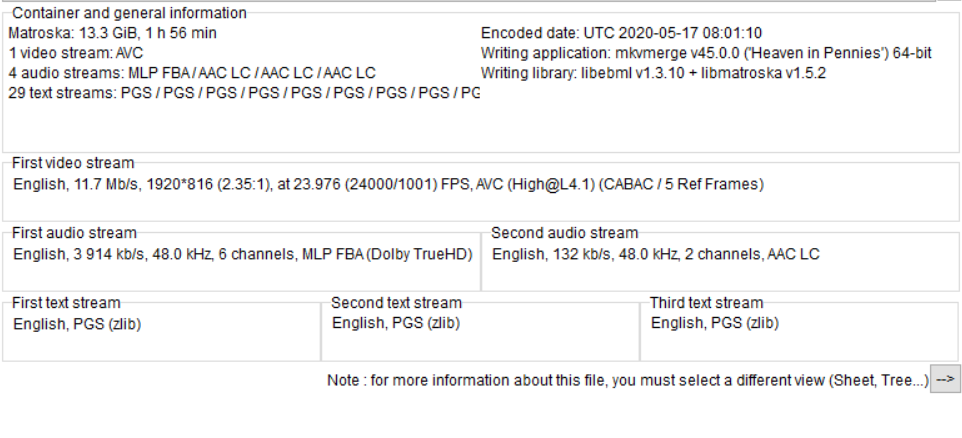The width and height of the screenshot is (962, 438).
Task: Click the 'First text stream' group title
Action: click(x=66, y=302)
